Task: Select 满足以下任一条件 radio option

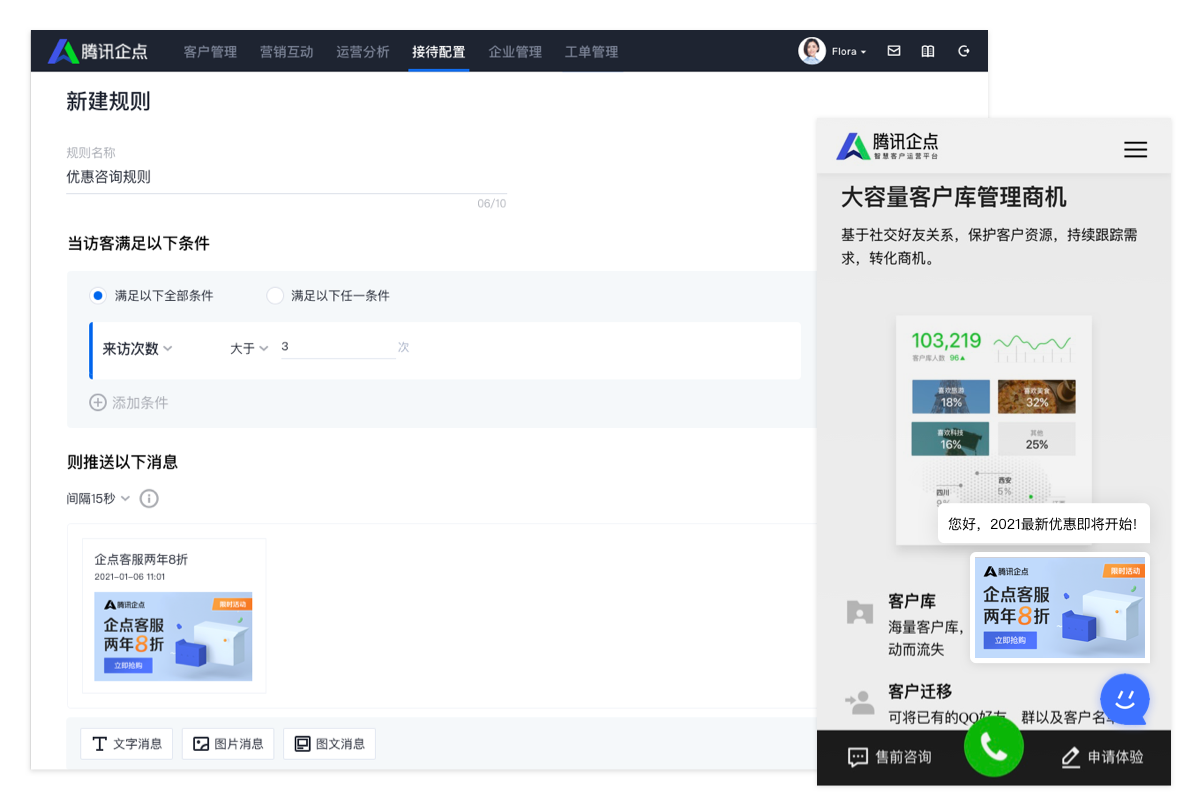Action: coord(274,296)
